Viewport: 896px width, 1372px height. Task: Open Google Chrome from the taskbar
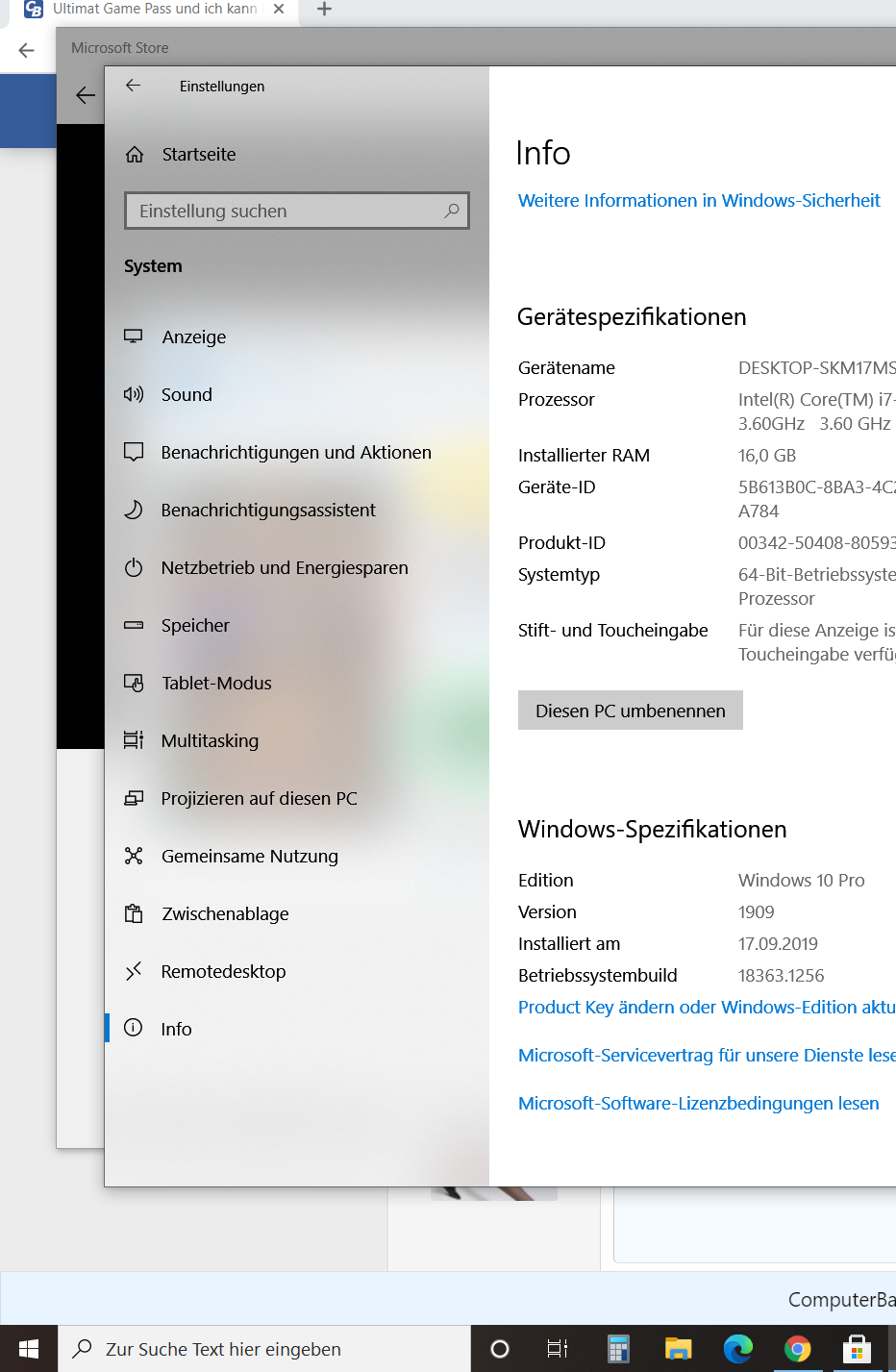coord(798,1349)
